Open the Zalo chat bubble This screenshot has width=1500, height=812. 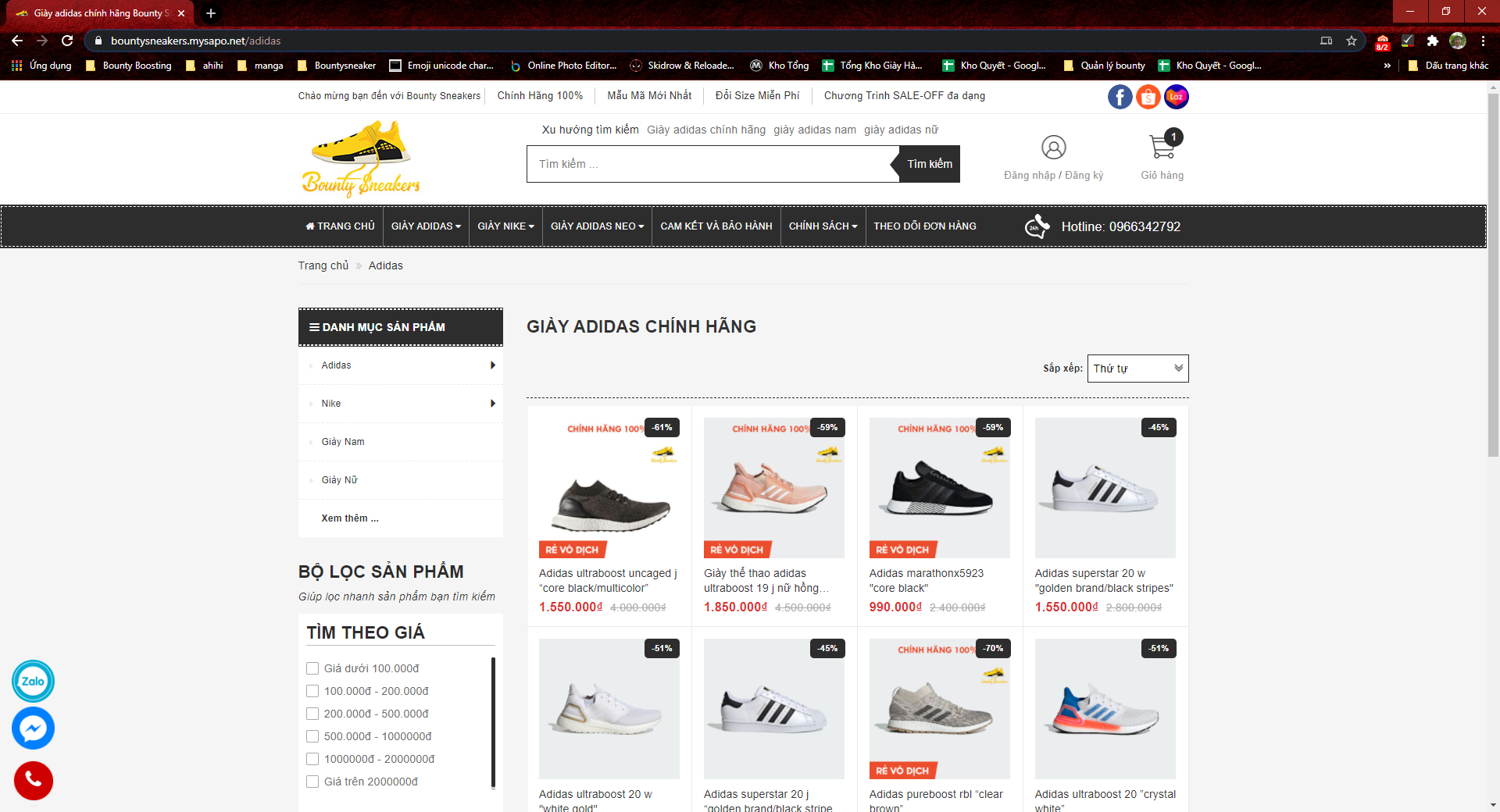pyautogui.click(x=33, y=681)
